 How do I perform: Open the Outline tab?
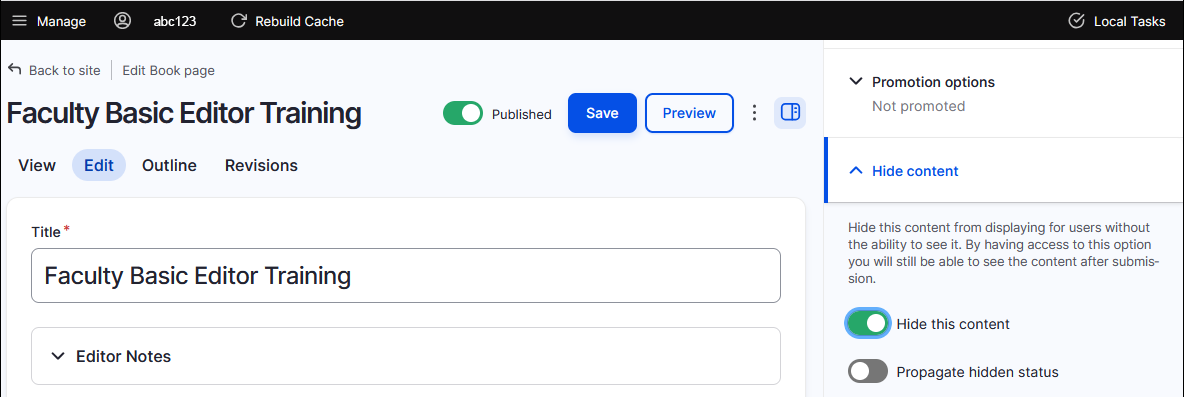click(169, 165)
